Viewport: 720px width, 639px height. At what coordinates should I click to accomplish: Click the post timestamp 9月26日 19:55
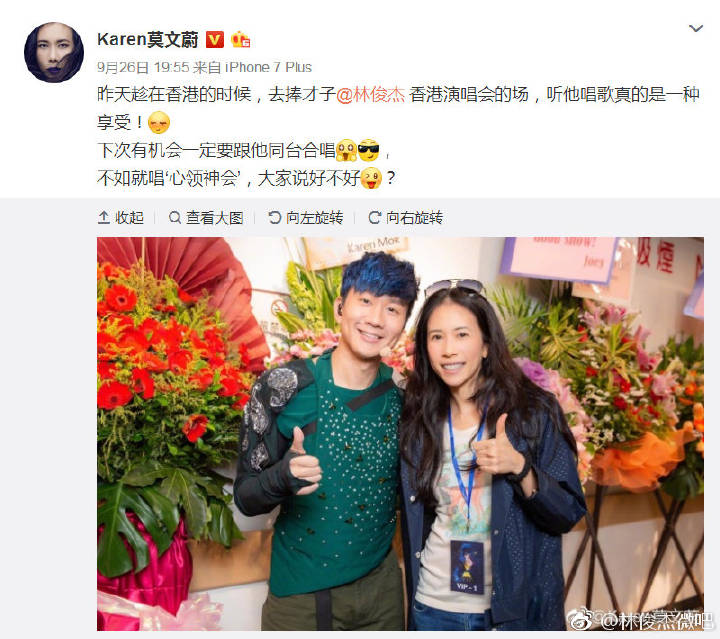pyautogui.click(x=143, y=67)
